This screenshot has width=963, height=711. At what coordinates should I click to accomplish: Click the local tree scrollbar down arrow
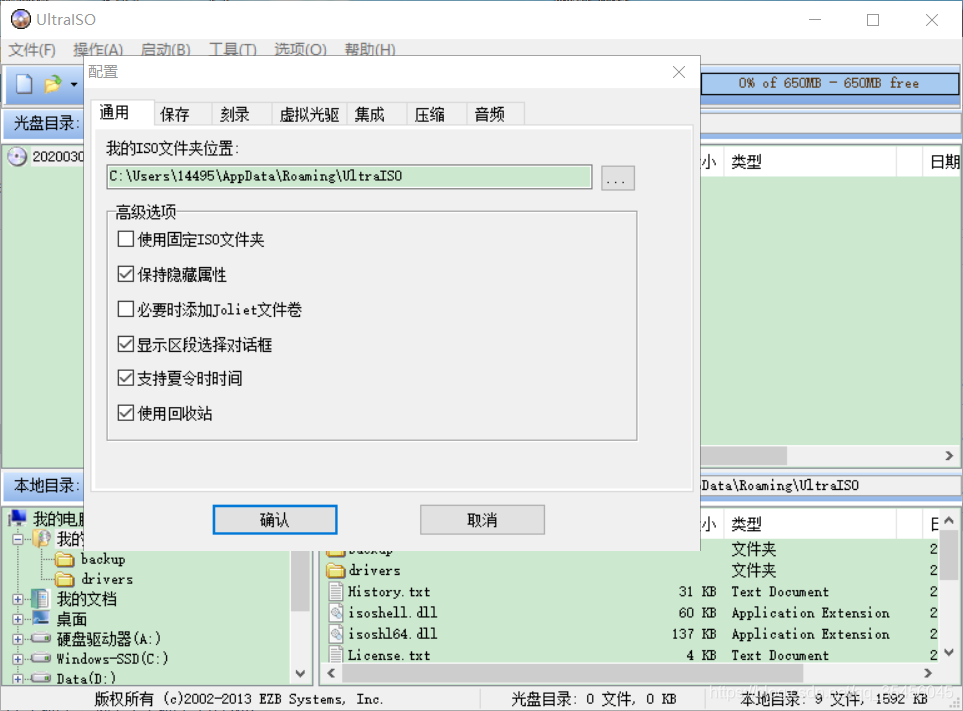pyautogui.click(x=300, y=674)
